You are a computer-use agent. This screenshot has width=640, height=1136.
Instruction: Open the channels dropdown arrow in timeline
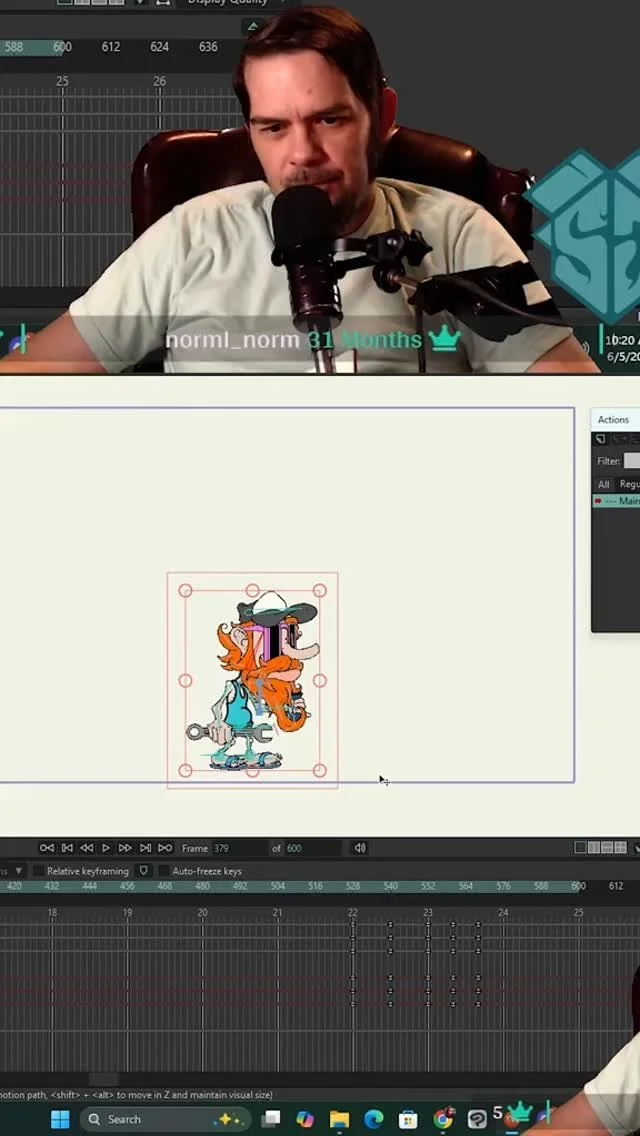[x=19, y=871]
